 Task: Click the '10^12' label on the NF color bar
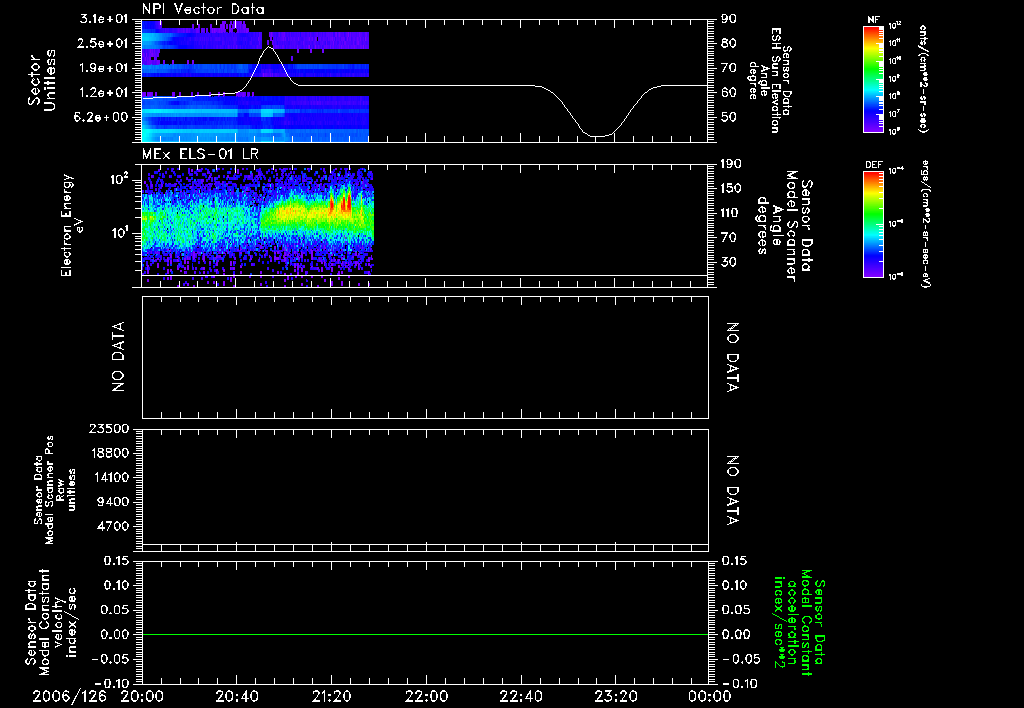(895, 26)
